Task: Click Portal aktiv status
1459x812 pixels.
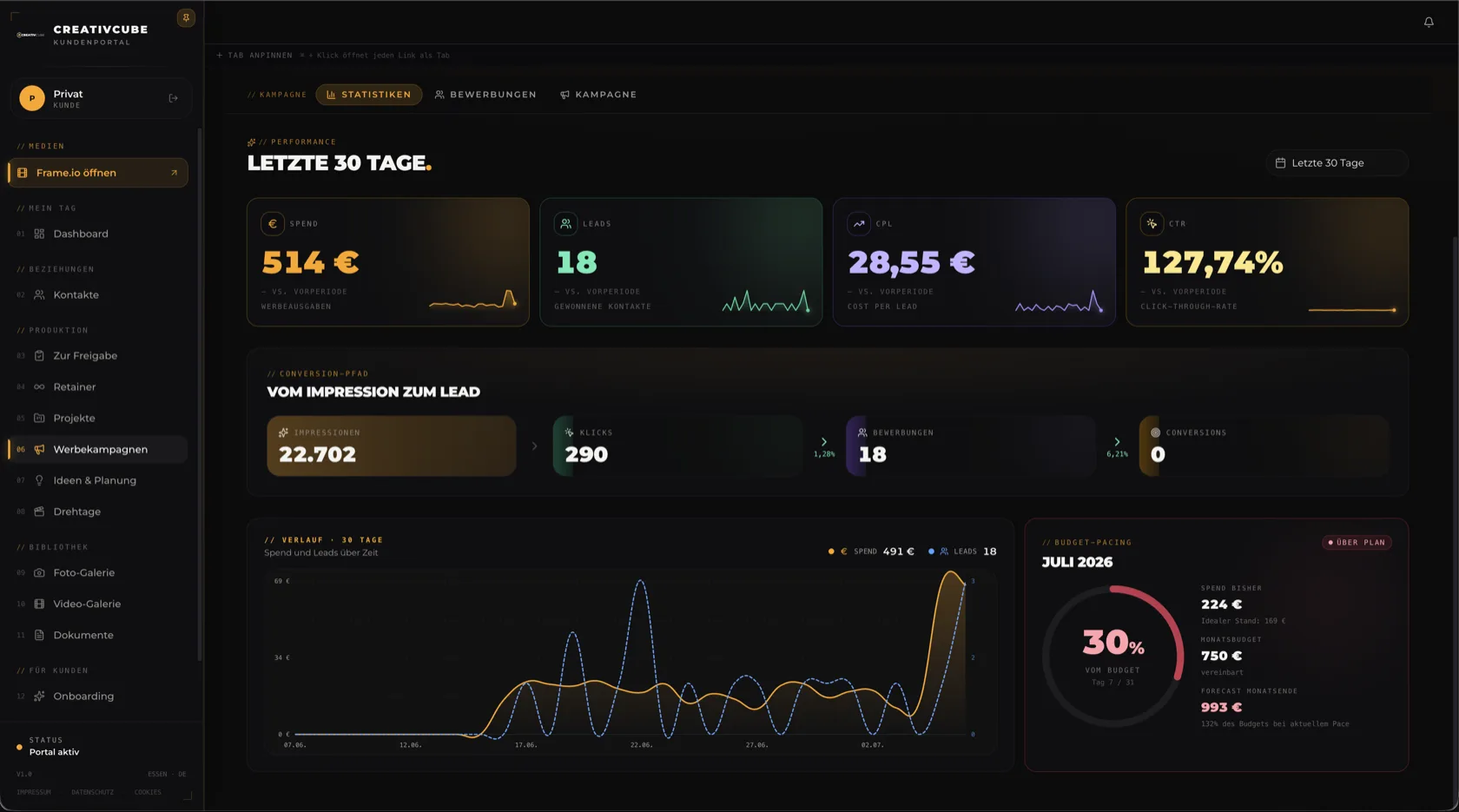Action: point(54,752)
